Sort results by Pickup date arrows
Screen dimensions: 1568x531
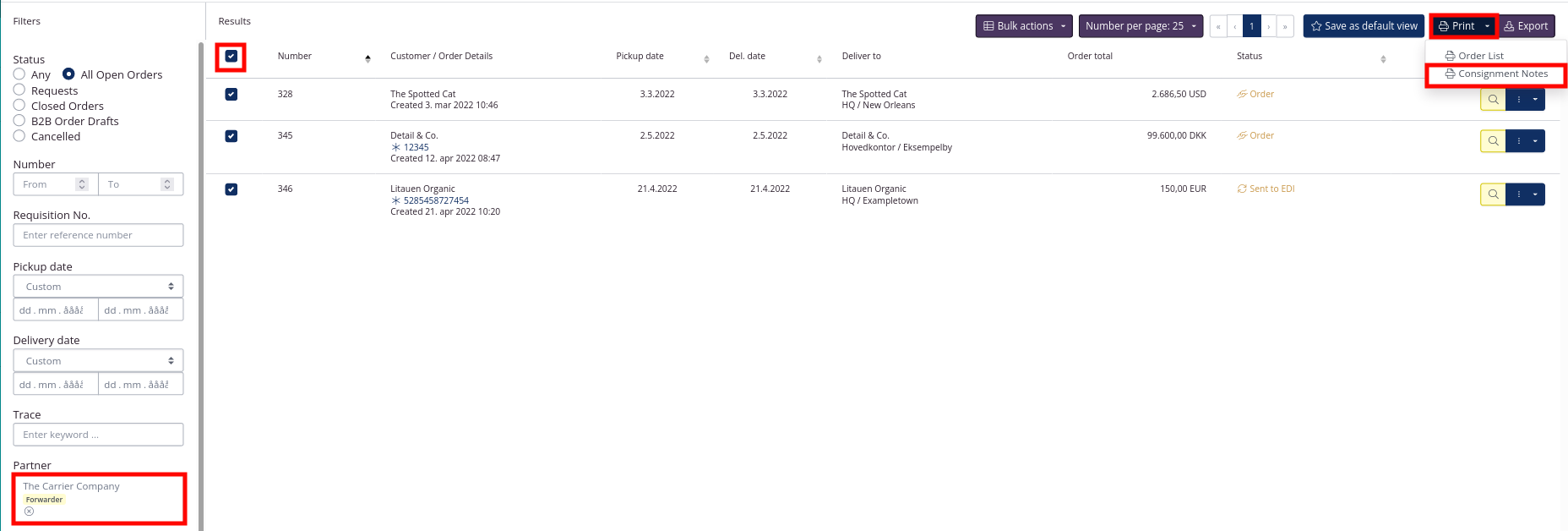[x=706, y=58]
